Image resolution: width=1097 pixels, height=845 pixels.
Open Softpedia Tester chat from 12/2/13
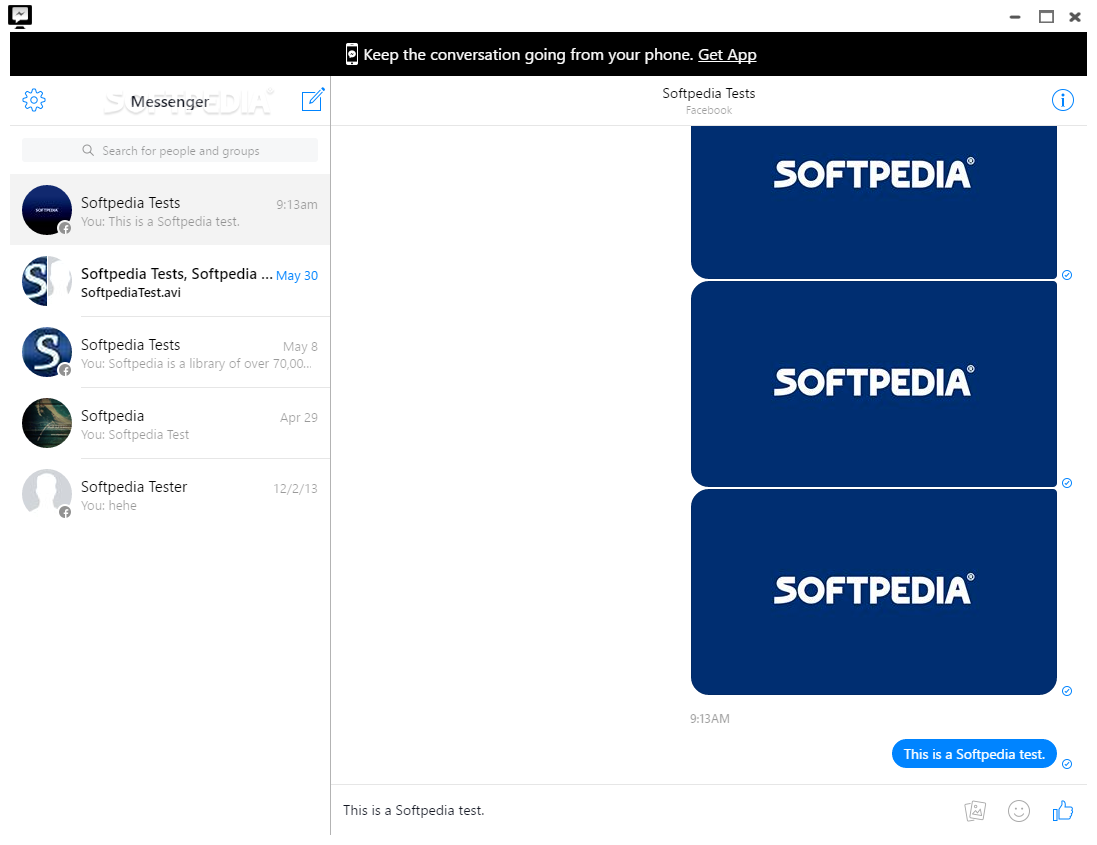(170, 495)
